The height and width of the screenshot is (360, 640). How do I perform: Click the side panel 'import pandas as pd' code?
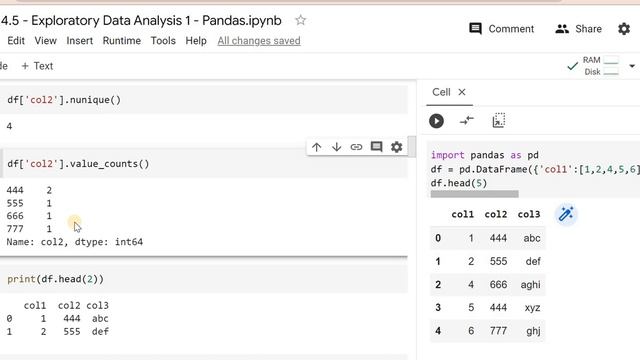pyautogui.click(x=484, y=155)
